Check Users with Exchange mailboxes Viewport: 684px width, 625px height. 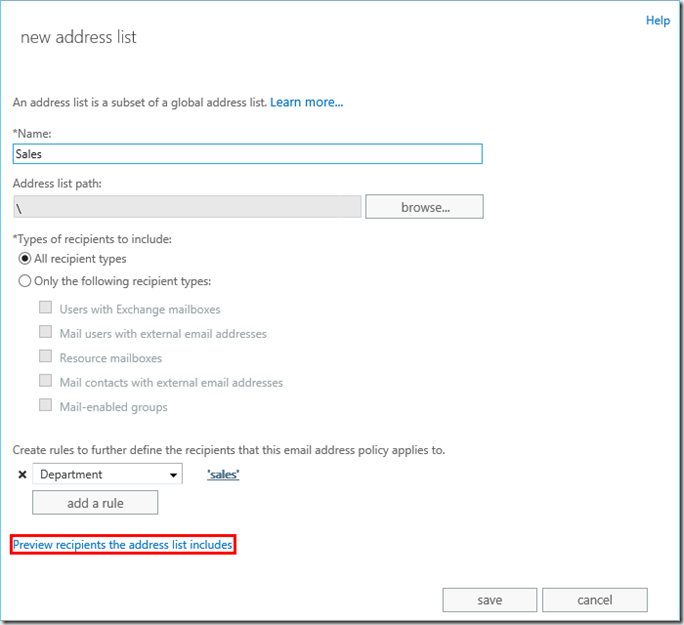tap(45, 309)
